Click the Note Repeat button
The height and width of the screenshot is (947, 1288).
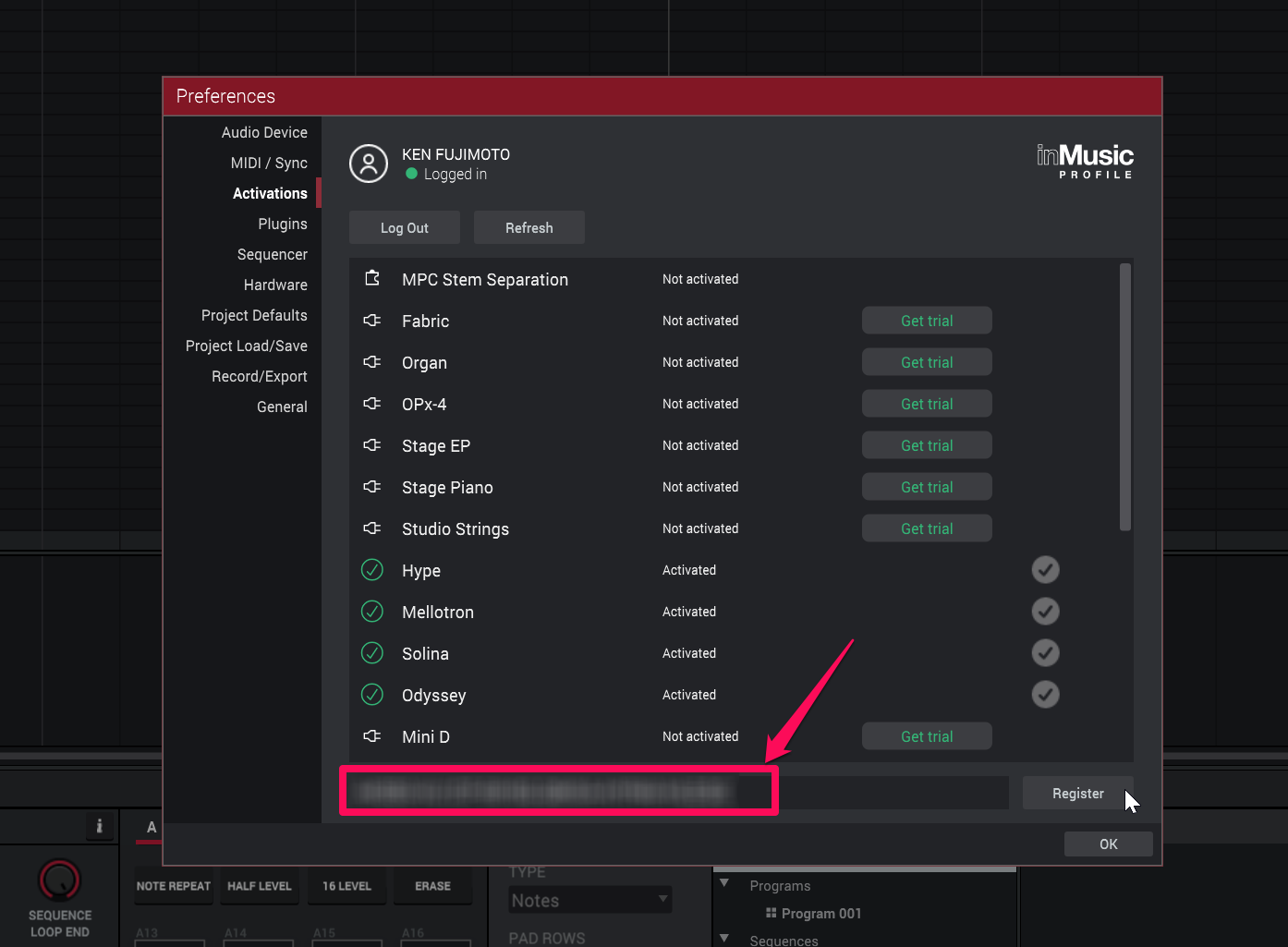[174, 886]
